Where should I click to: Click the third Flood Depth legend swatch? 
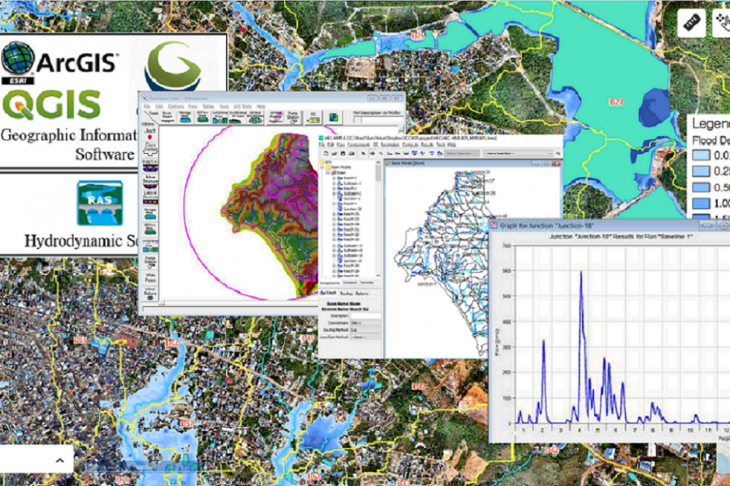(x=701, y=187)
